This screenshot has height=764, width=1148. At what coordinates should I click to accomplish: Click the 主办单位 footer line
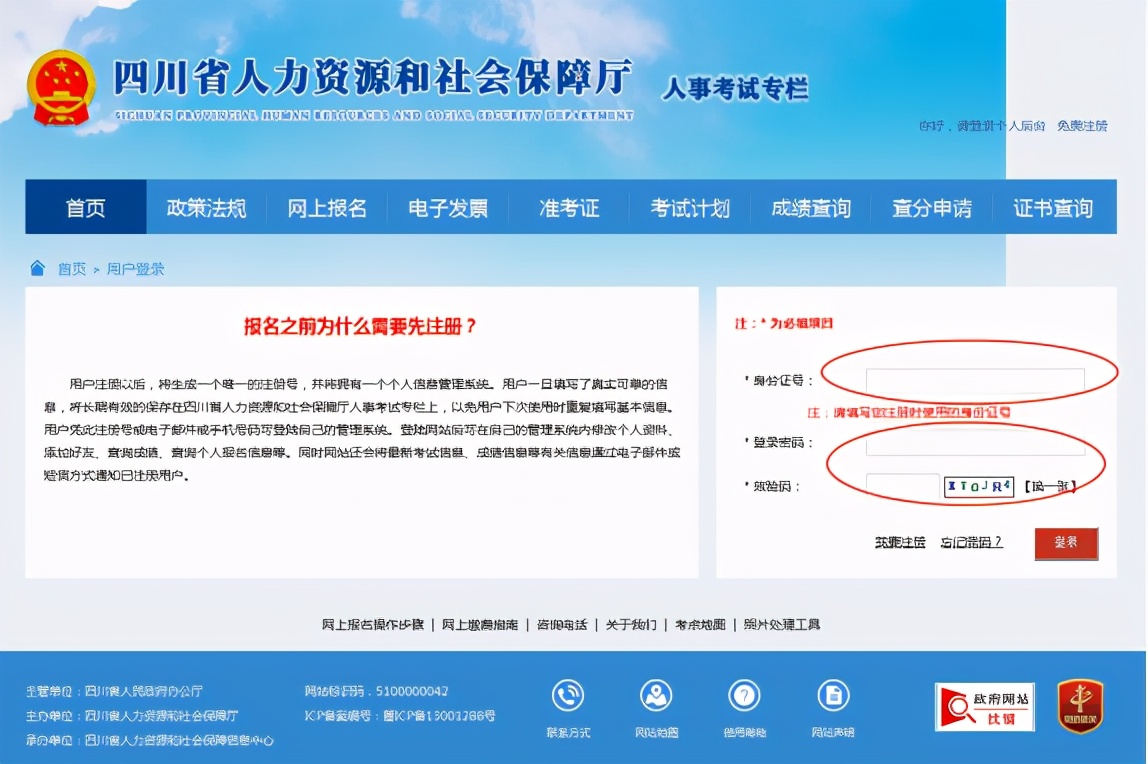(x=132, y=716)
